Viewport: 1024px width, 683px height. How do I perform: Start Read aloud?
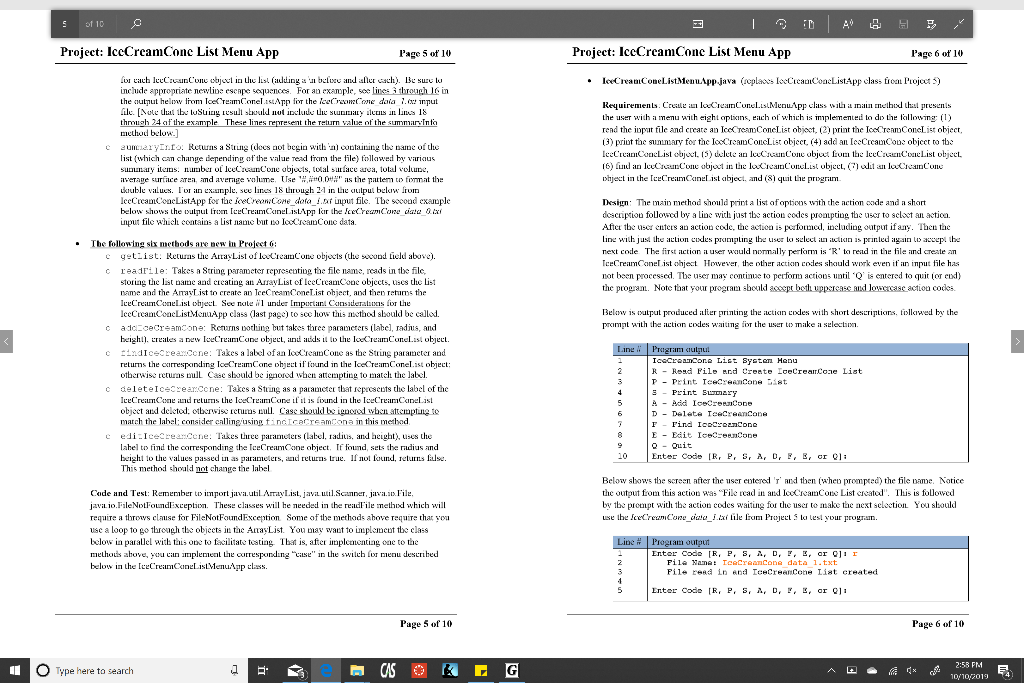pos(848,24)
